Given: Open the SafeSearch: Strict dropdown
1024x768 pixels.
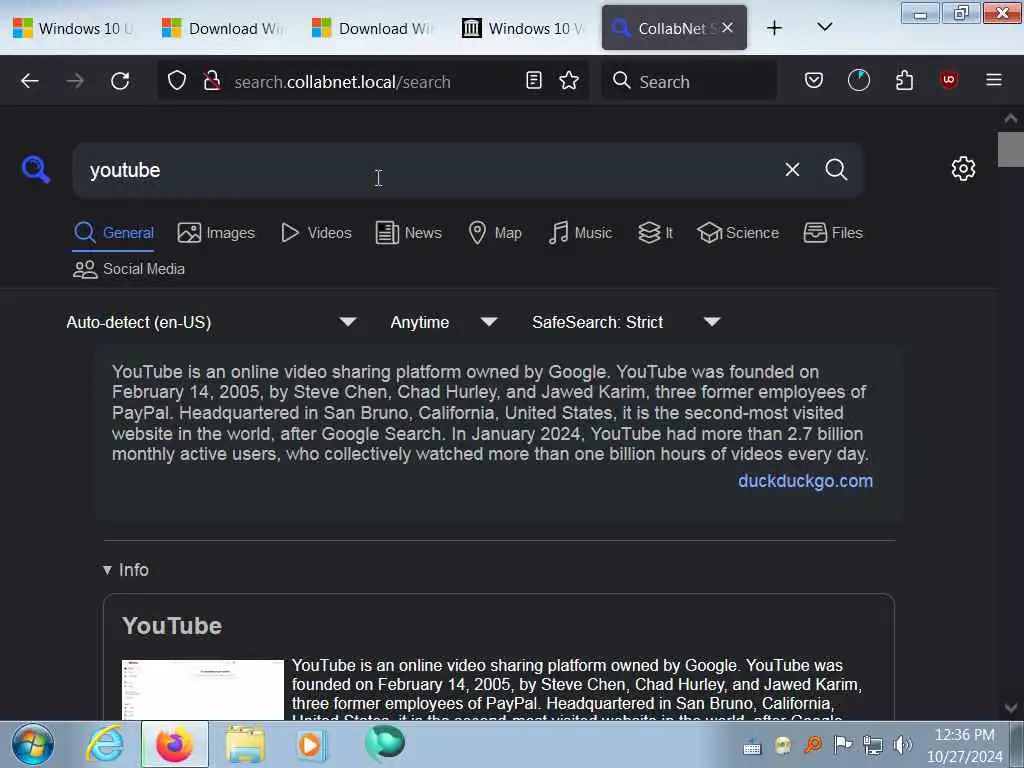Looking at the screenshot, I should 626,322.
